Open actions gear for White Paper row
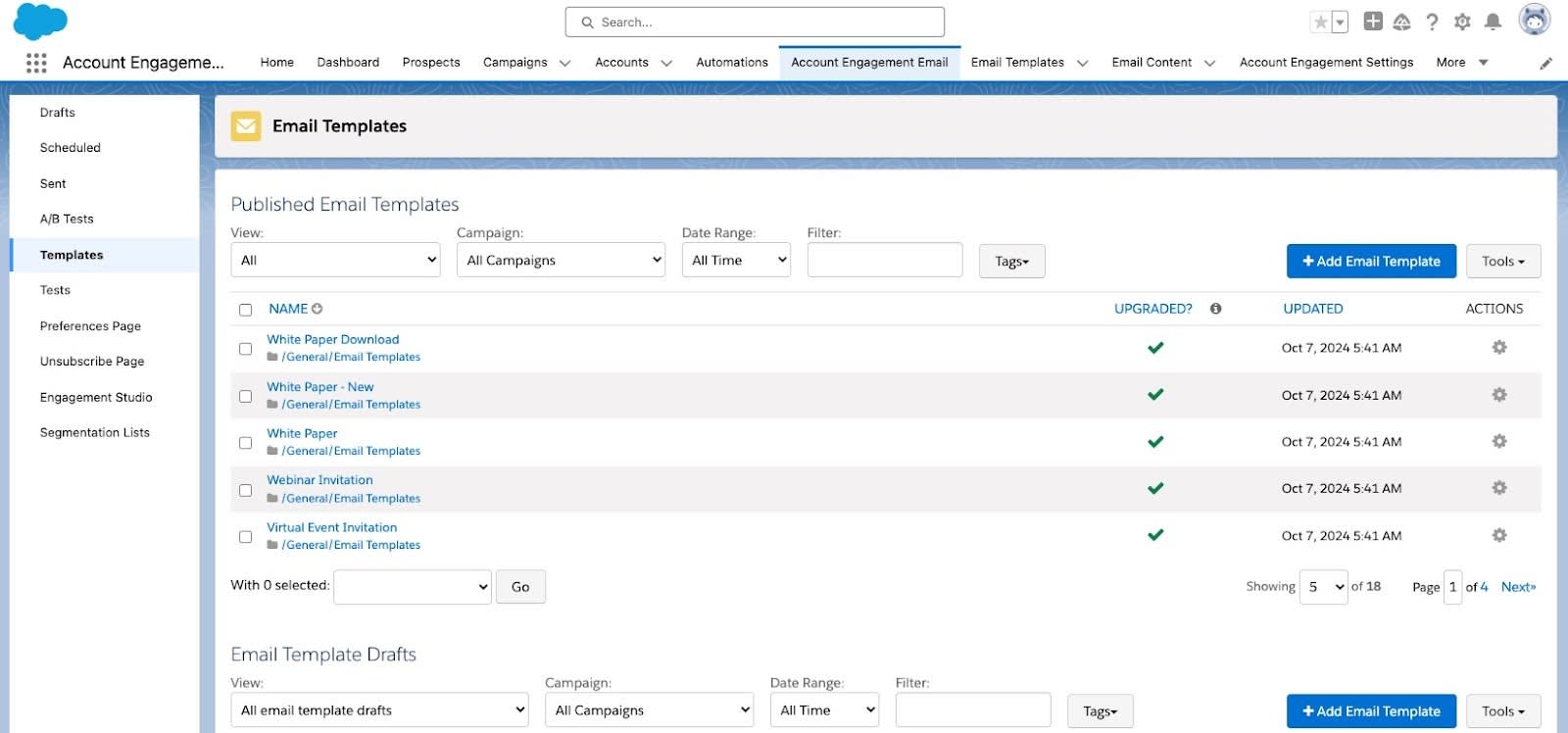This screenshot has width=1568, height=733. [1499, 442]
